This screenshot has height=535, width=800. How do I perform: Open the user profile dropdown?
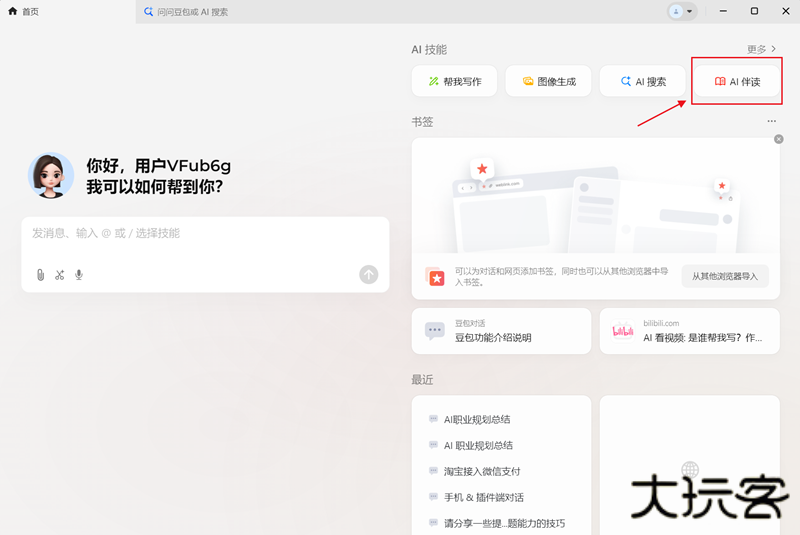coord(681,11)
